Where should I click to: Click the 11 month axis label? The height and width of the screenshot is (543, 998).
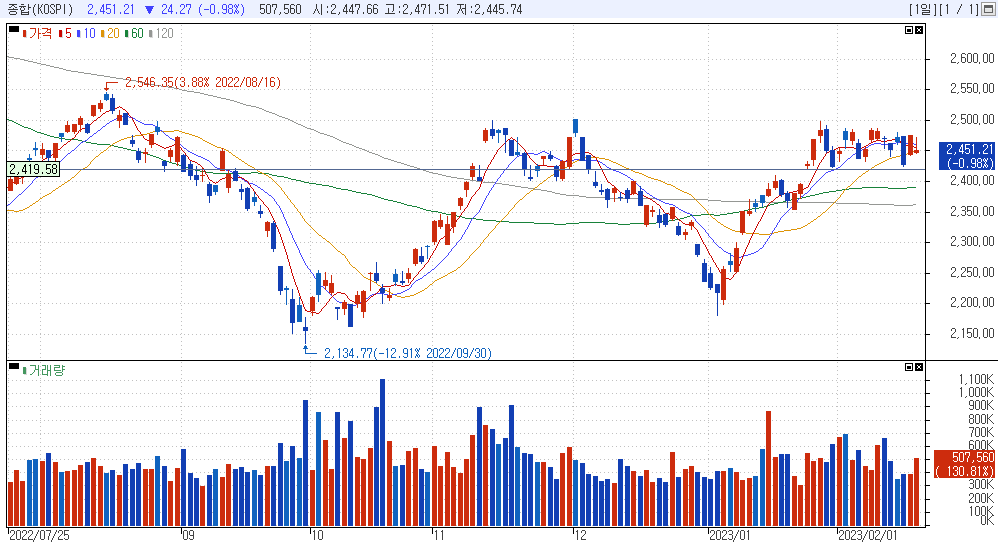[x=439, y=535]
